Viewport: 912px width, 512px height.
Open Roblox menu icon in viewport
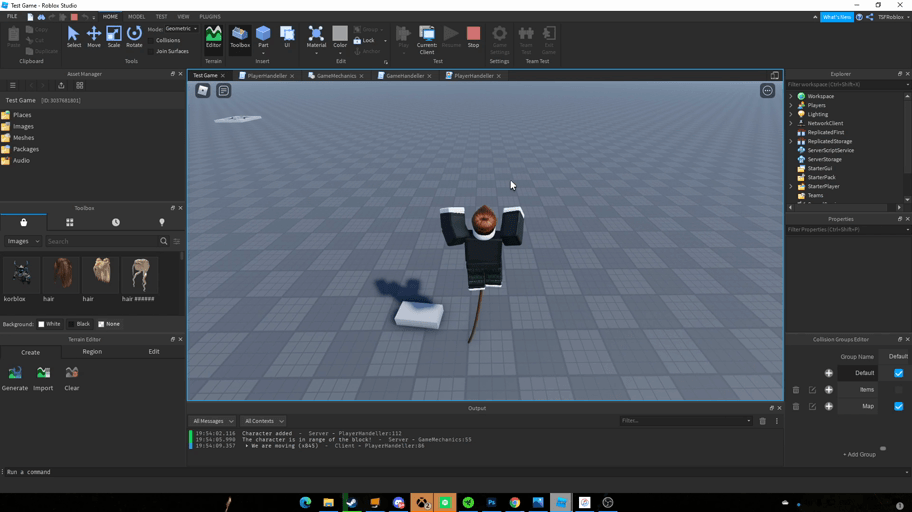202,91
